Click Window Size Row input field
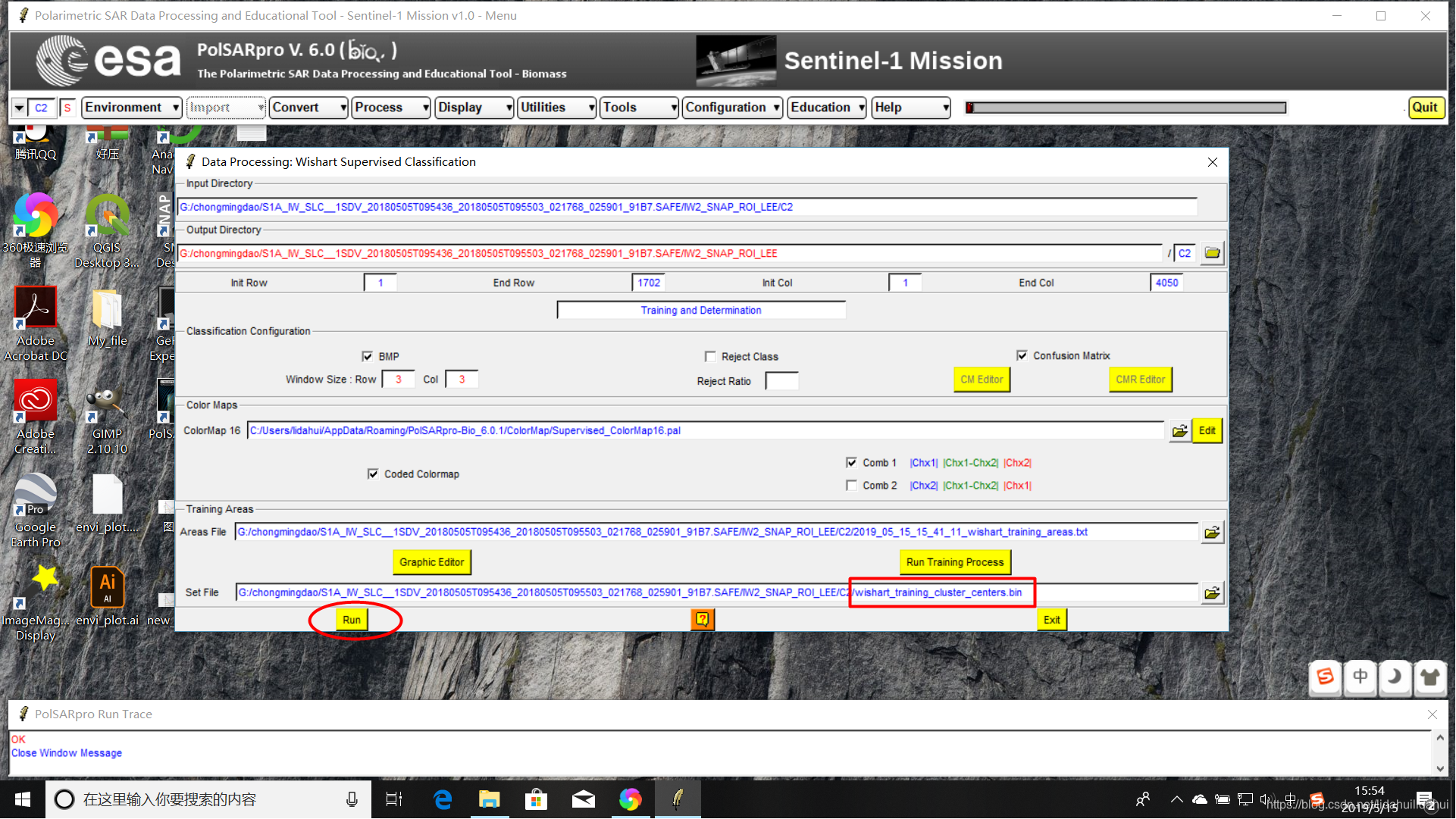 pos(398,380)
